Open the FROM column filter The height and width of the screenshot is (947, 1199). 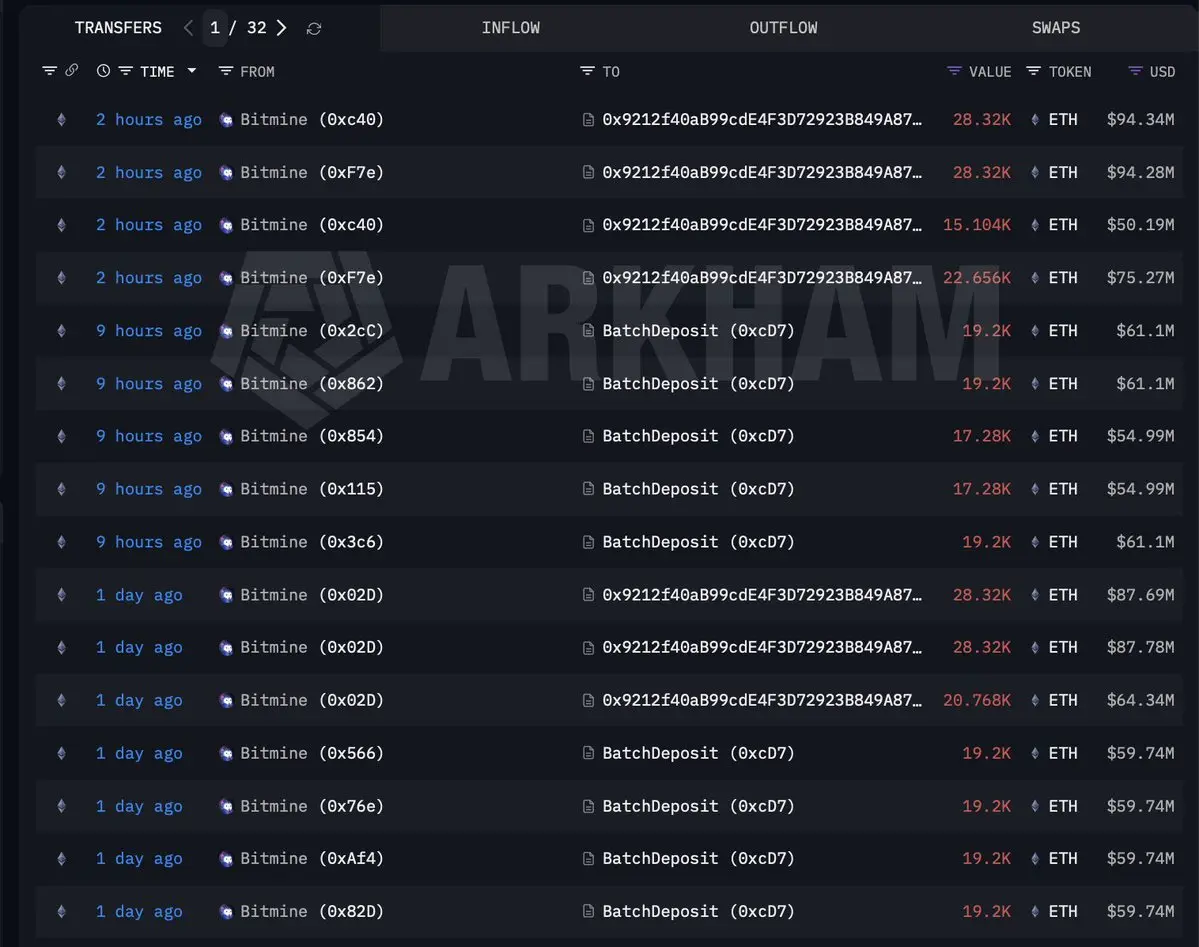[226, 71]
